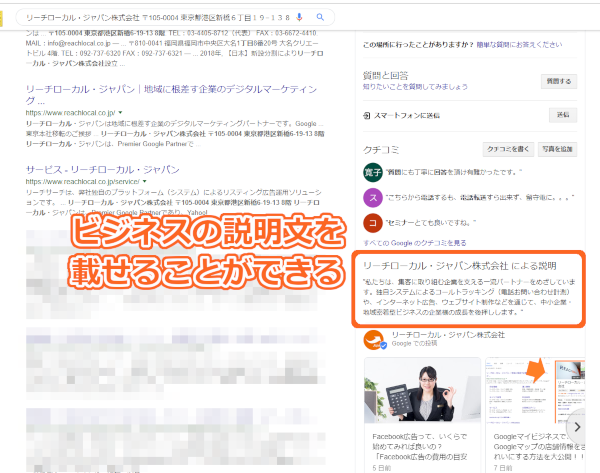Click リーチローカル・ジャパン株式会社 による説明 heading

click(x=459, y=266)
